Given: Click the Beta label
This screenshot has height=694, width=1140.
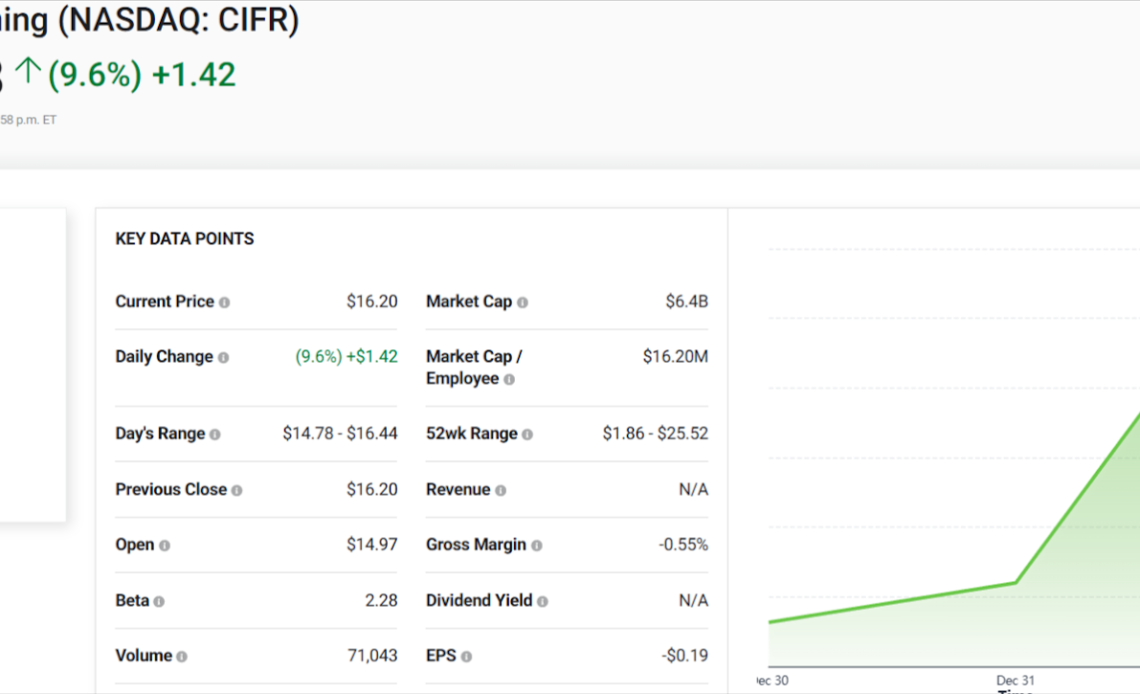Looking at the screenshot, I should [132, 601].
